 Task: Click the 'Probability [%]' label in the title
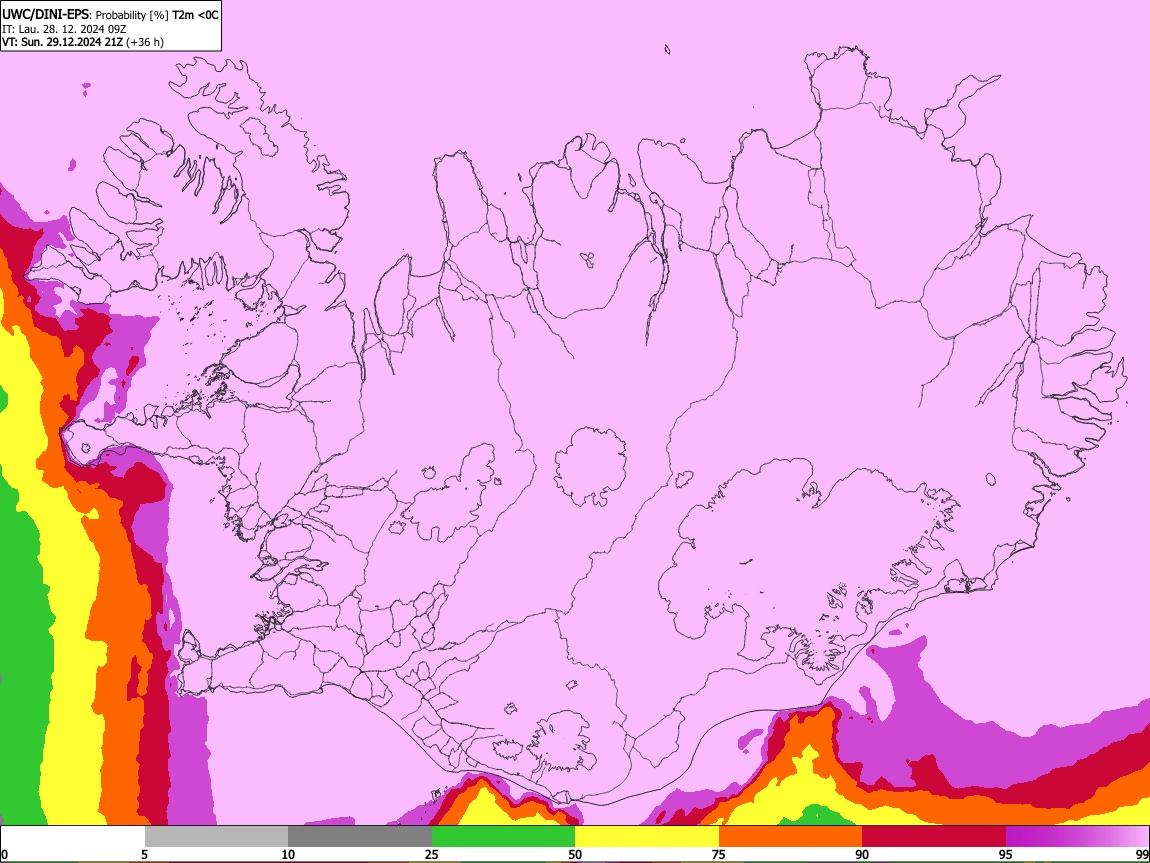(132, 15)
